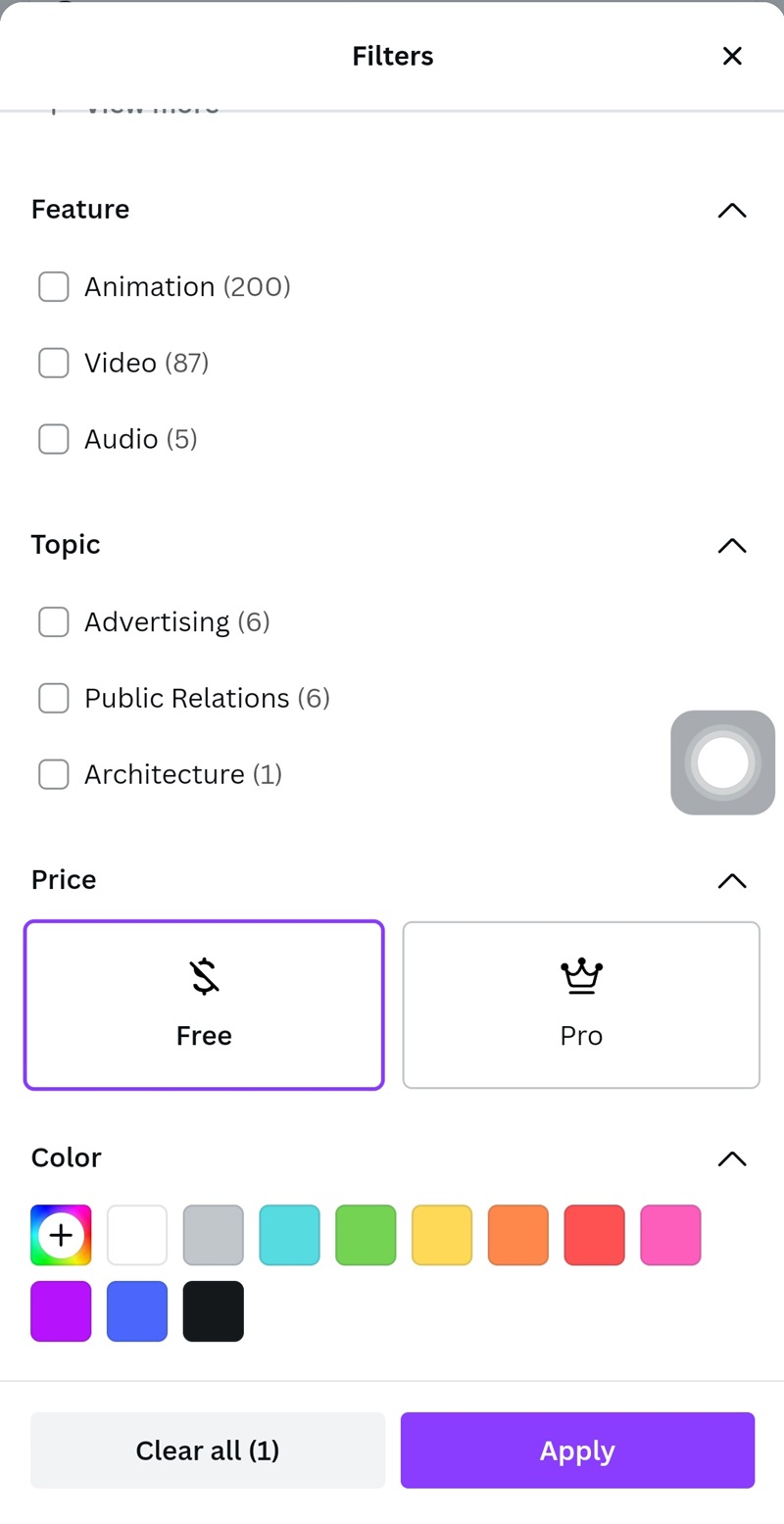The height and width of the screenshot is (1524, 784).
Task: Apply the selected filters
Action: pos(577,1450)
